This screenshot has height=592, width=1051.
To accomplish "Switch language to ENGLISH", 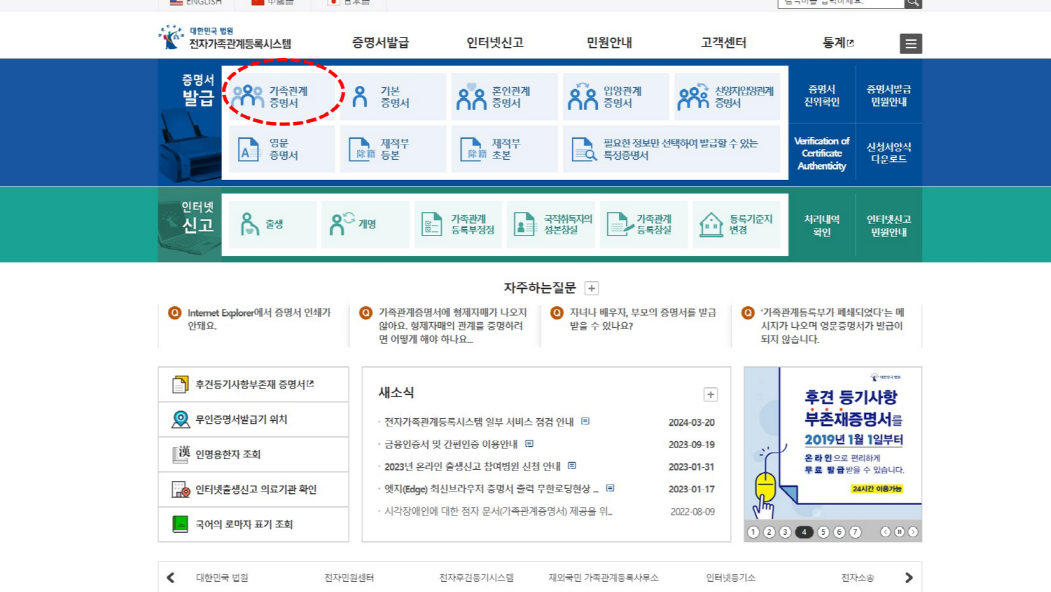I will point(196,3).
